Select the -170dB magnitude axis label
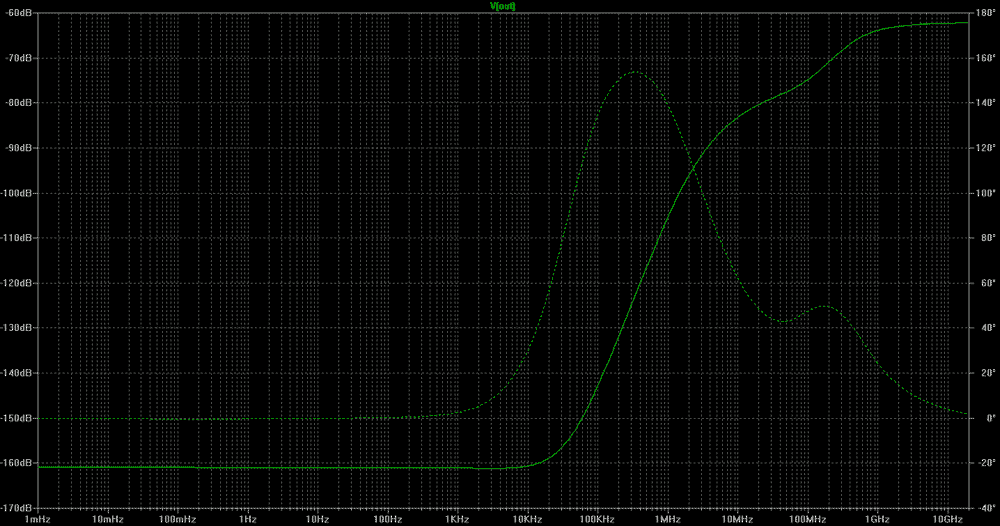The height and width of the screenshot is (526, 1000). 15,508
